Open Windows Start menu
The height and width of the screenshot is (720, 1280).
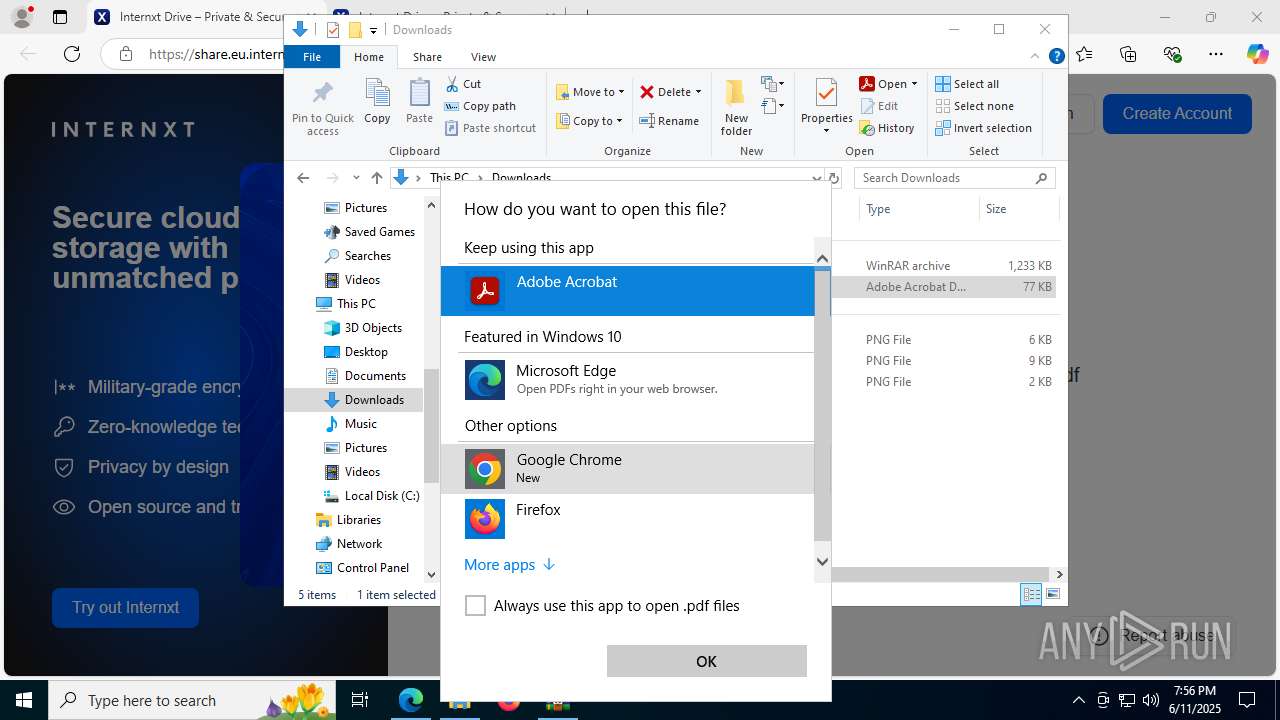coord(24,700)
